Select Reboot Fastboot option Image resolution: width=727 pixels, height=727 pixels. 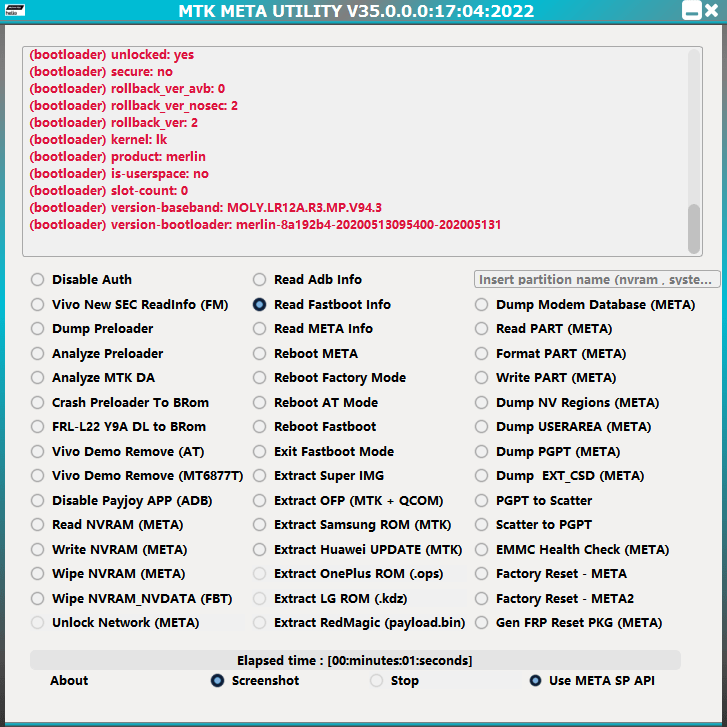point(260,427)
